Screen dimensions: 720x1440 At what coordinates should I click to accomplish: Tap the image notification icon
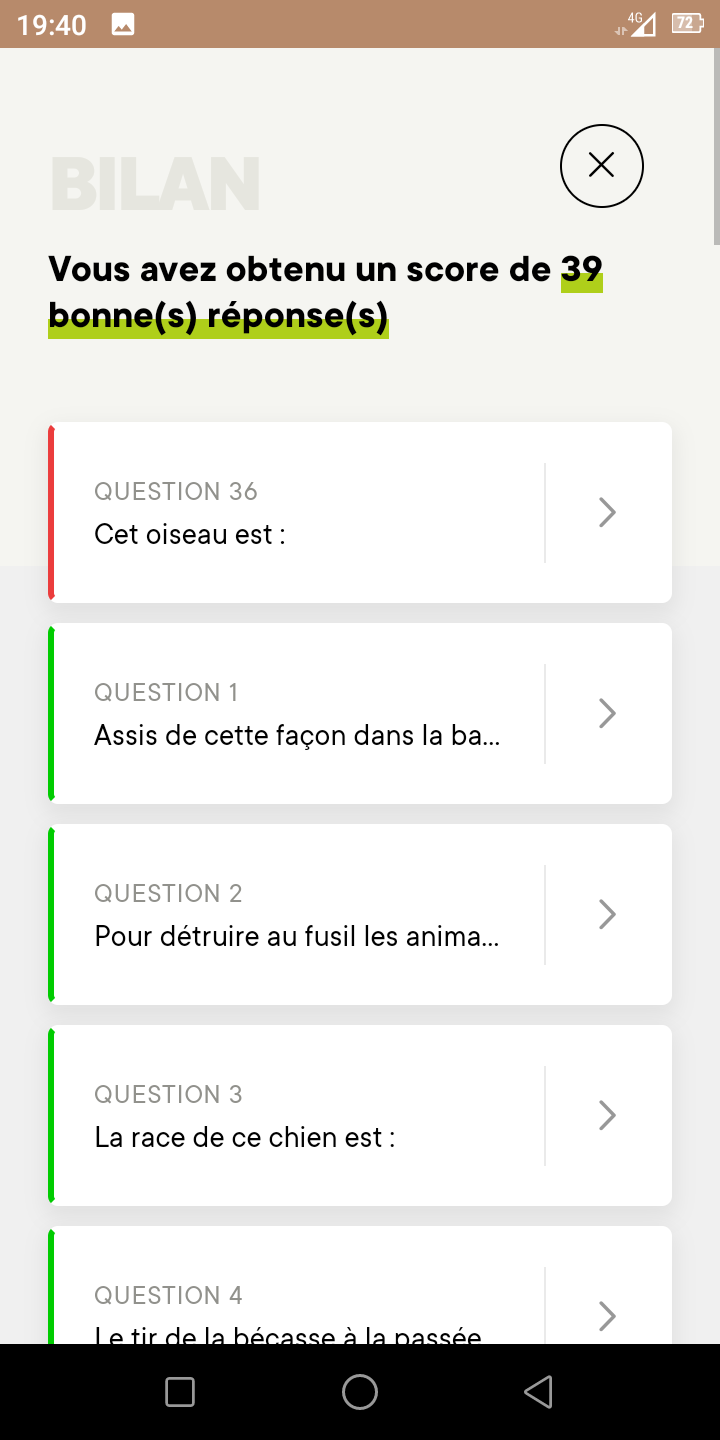point(123,25)
